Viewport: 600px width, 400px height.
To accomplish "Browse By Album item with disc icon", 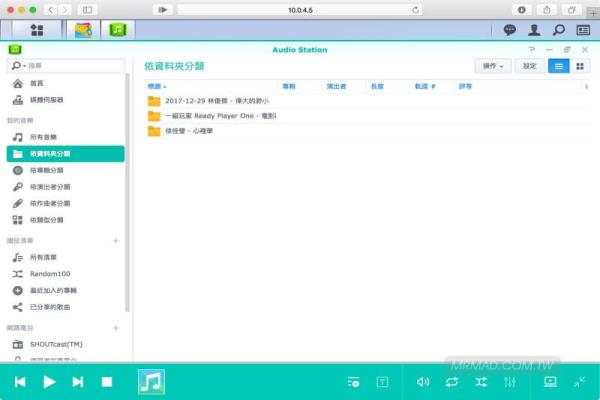I will click(x=65, y=170).
